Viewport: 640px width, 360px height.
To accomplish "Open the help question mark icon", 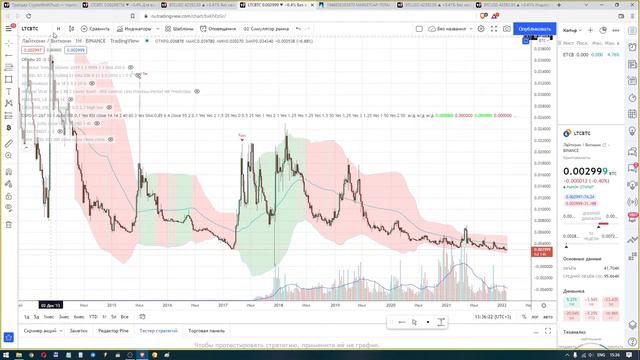I will click(x=632, y=342).
